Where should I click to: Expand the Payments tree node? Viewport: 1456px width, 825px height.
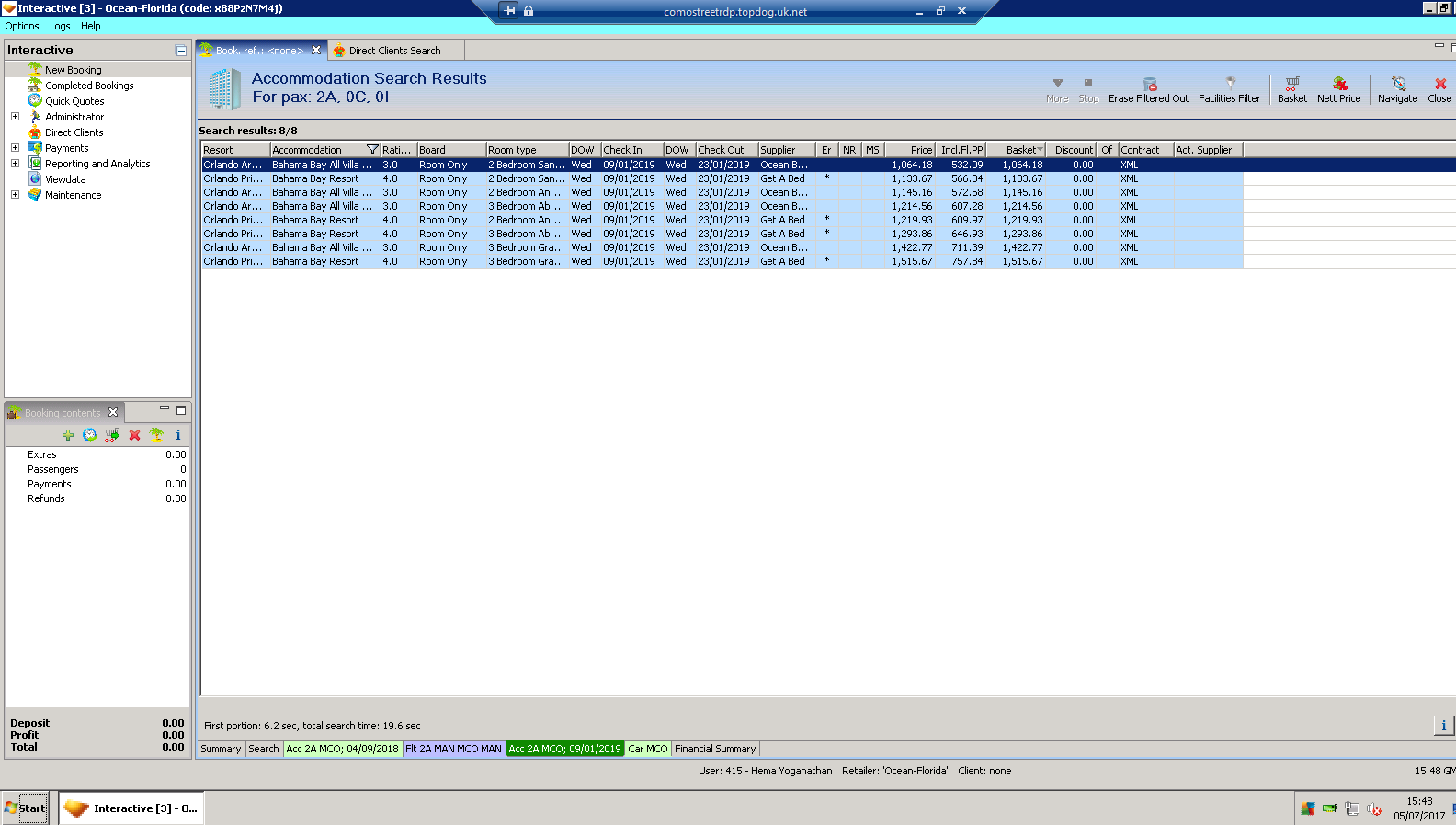coord(15,148)
